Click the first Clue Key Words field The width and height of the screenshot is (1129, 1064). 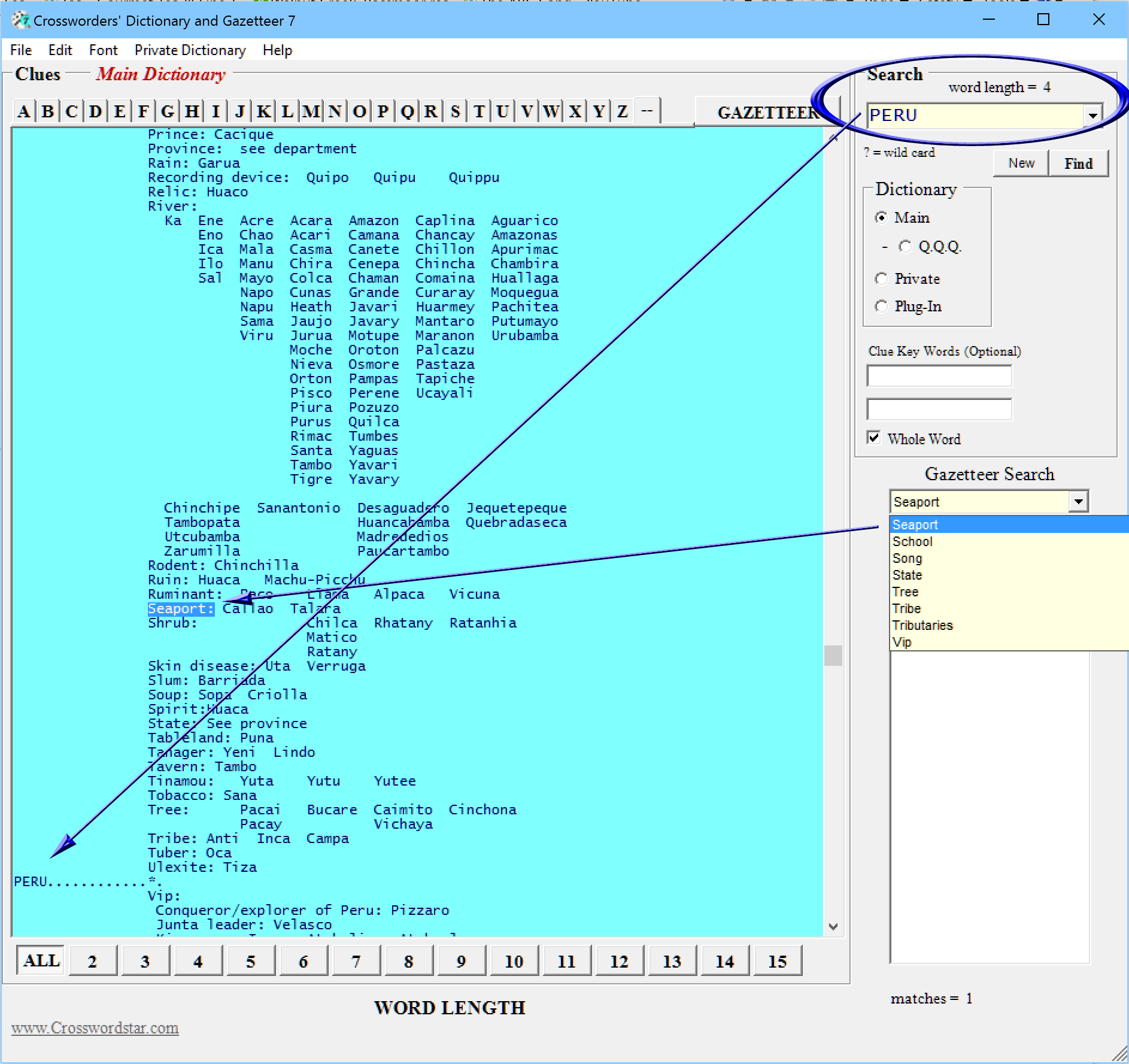click(x=939, y=376)
